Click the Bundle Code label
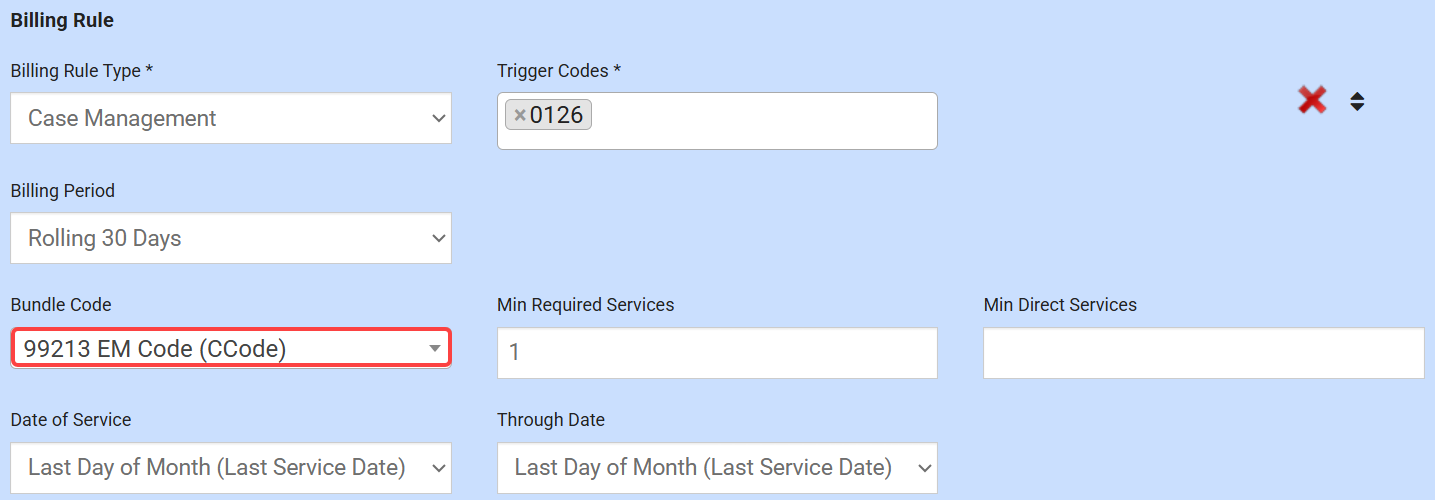The width and height of the screenshot is (1435, 500). (61, 305)
